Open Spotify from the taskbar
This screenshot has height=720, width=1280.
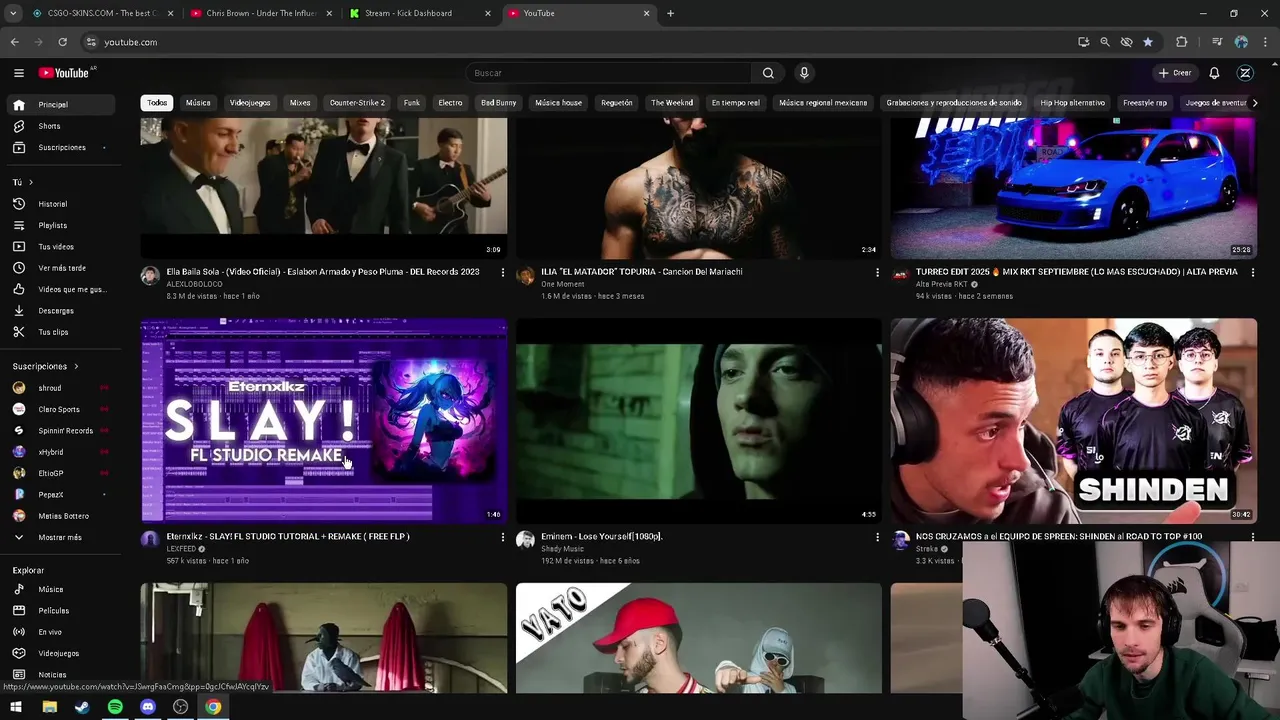pyautogui.click(x=115, y=707)
